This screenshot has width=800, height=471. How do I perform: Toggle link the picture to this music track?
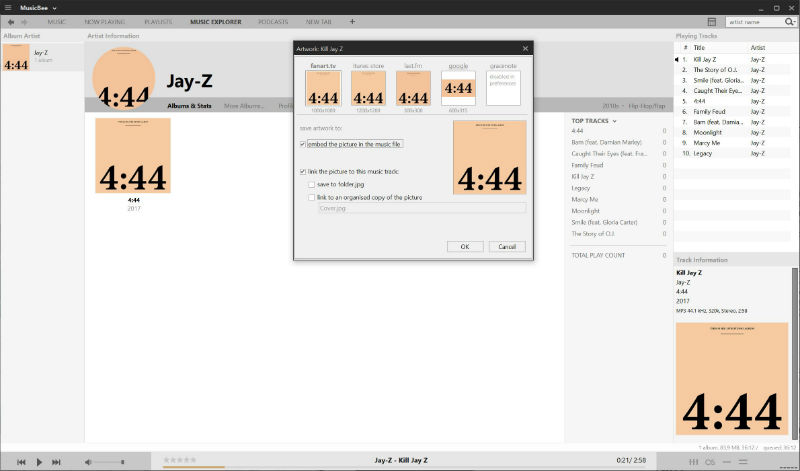303,172
